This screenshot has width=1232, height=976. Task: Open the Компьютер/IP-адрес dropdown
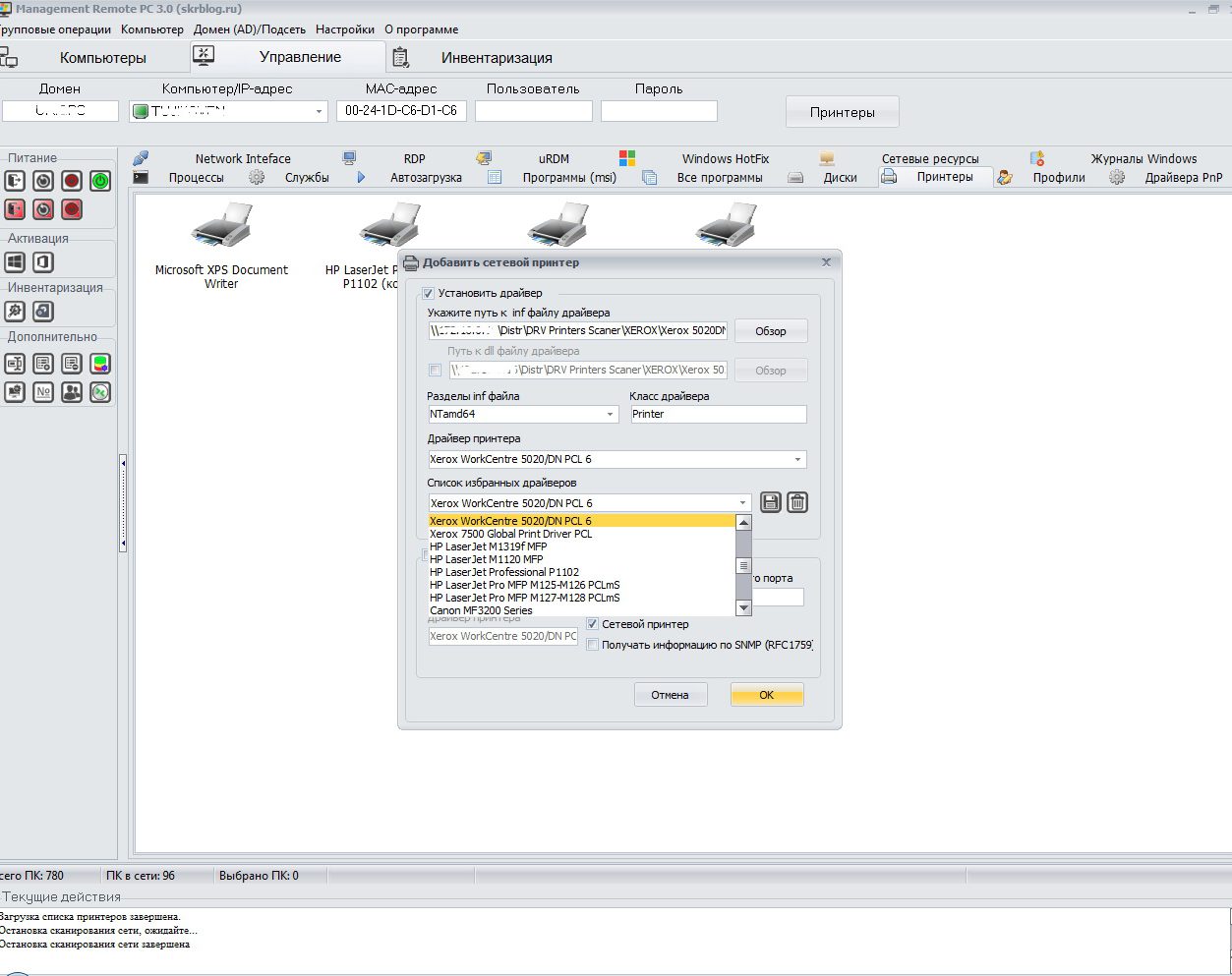(319, 112)
